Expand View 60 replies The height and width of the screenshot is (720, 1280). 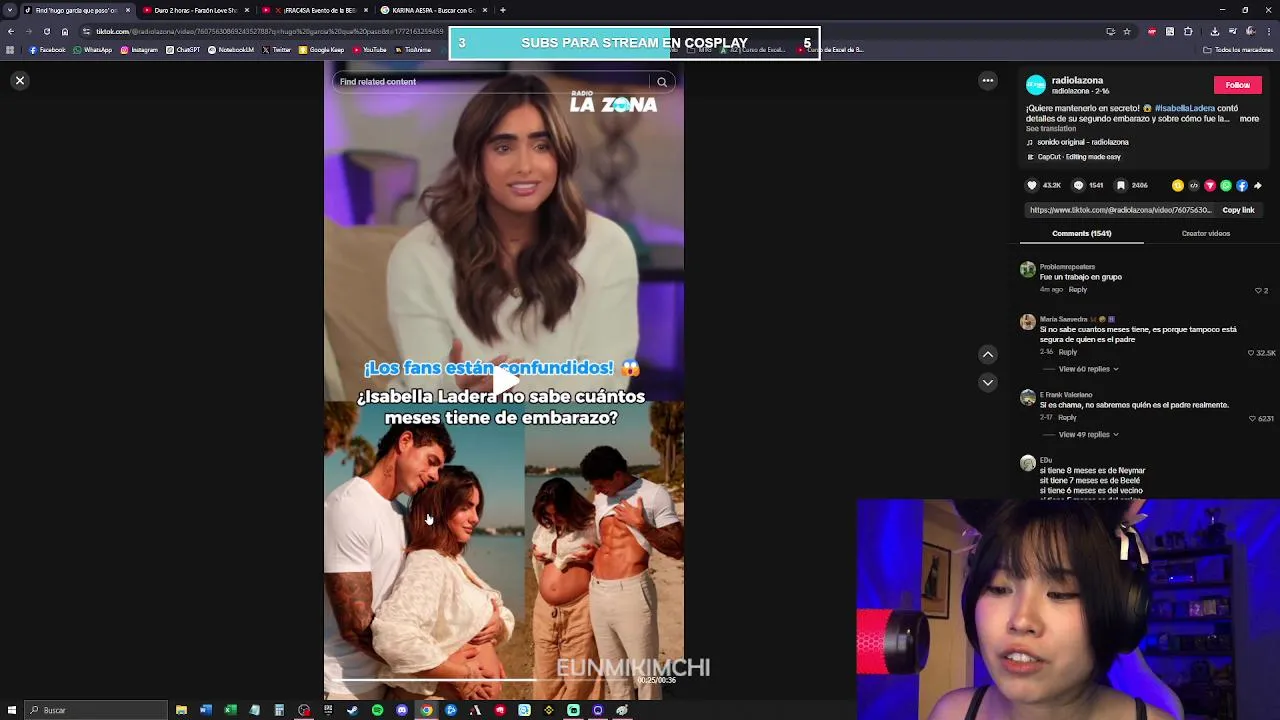1088,369
